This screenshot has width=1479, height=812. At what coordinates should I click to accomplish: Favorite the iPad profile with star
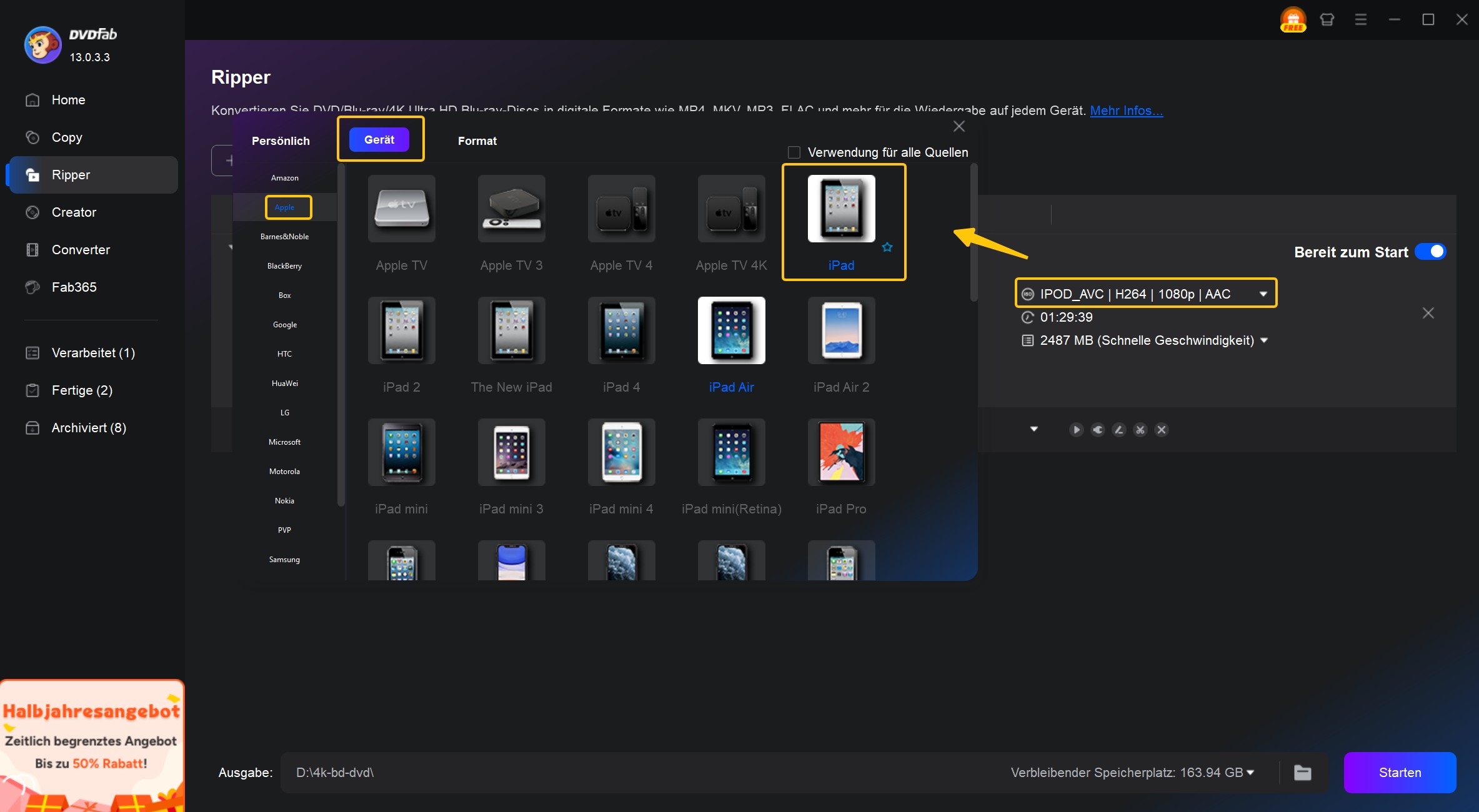click(887, 247)
